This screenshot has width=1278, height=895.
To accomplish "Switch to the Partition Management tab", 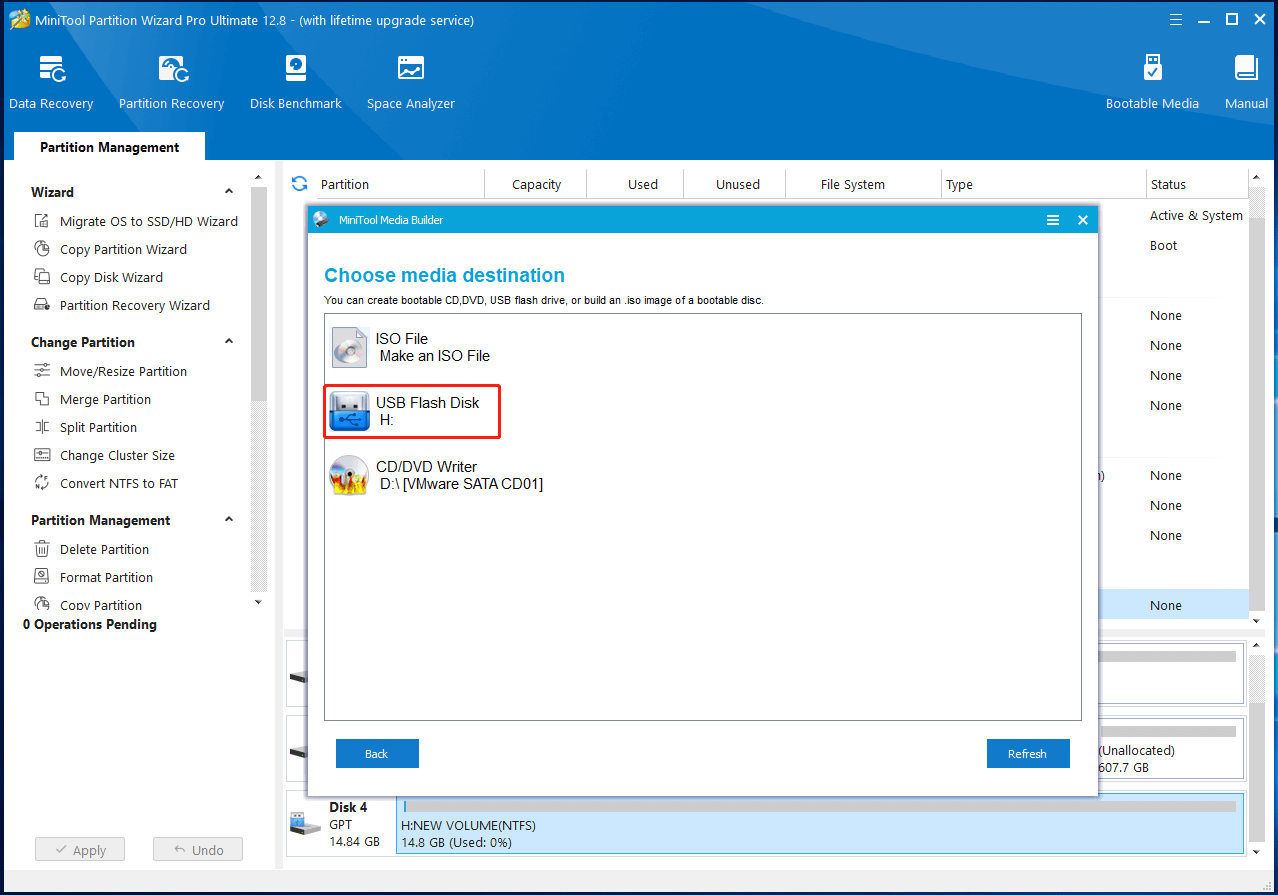I will pyautogui.click(x=109, y=147).
